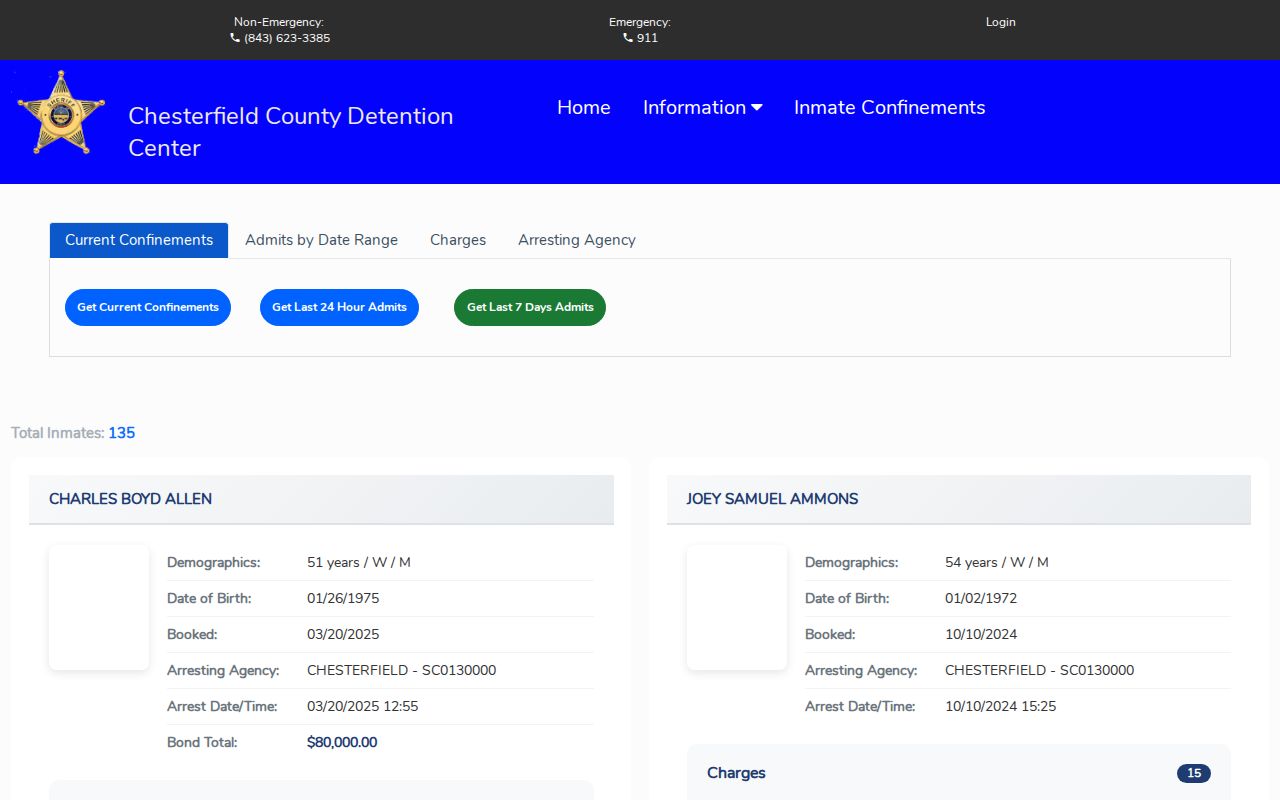
Task: Click Chesterfield County Detention Center title
Action: pos(291,132)
